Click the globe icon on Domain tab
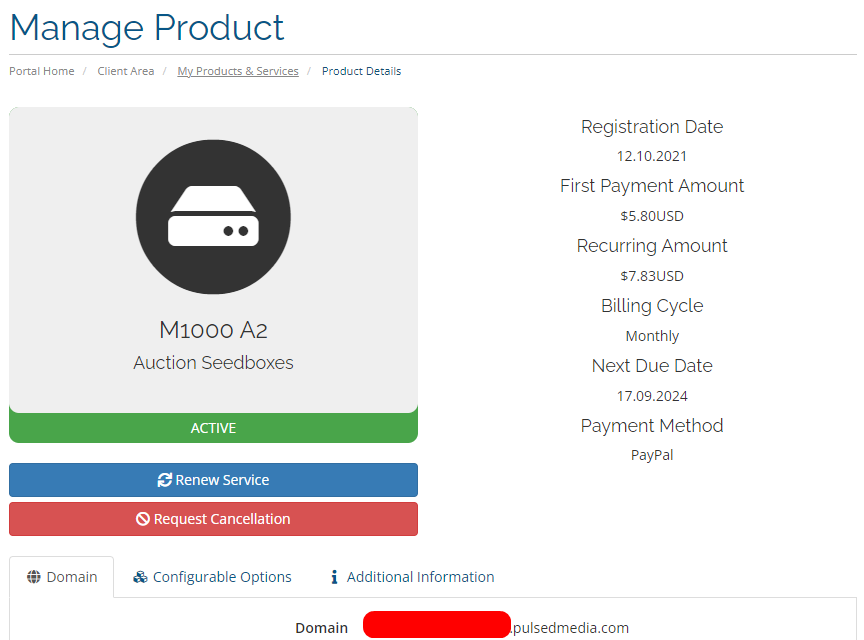The height and width of the screenshot is (640, 864). [34, 577]
